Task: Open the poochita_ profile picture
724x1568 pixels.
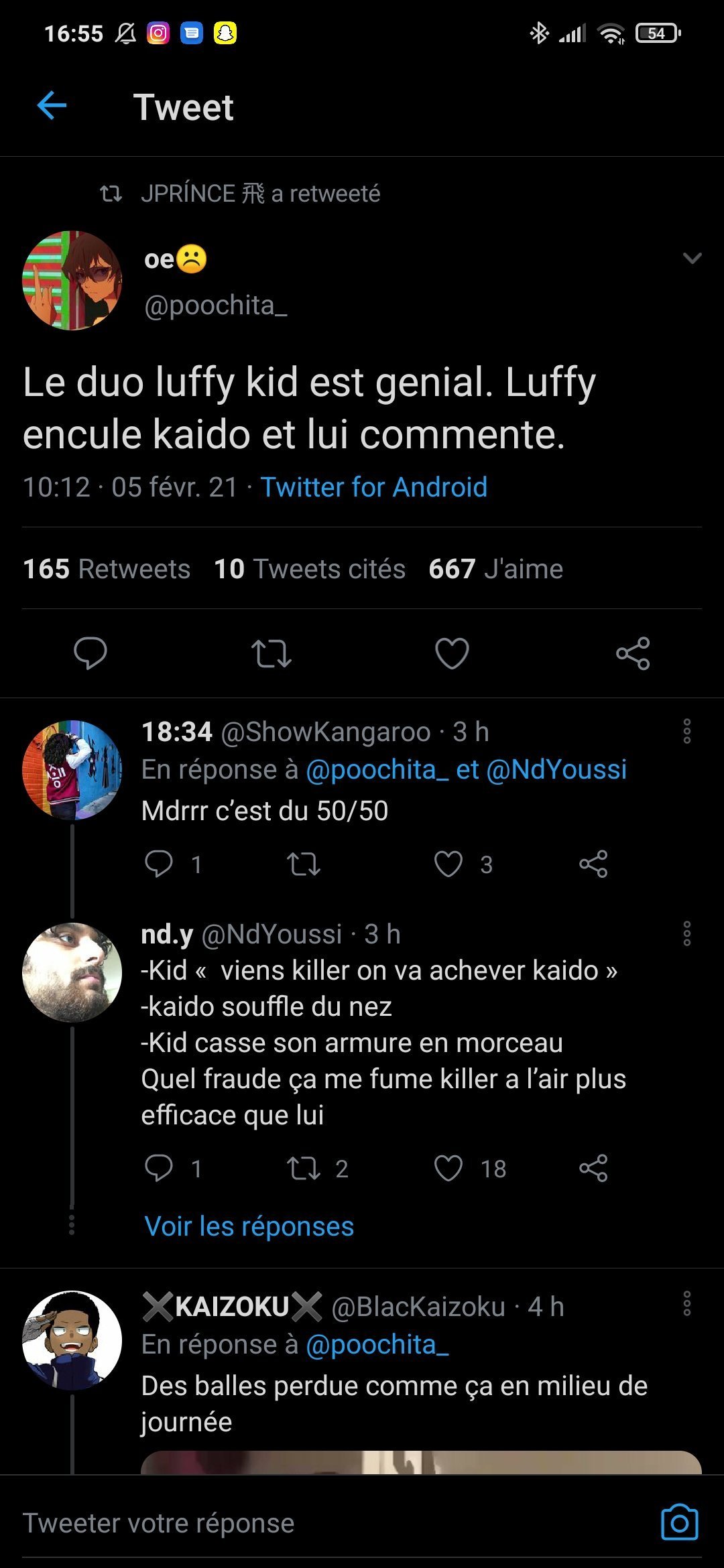Action: tap(72, 281)
